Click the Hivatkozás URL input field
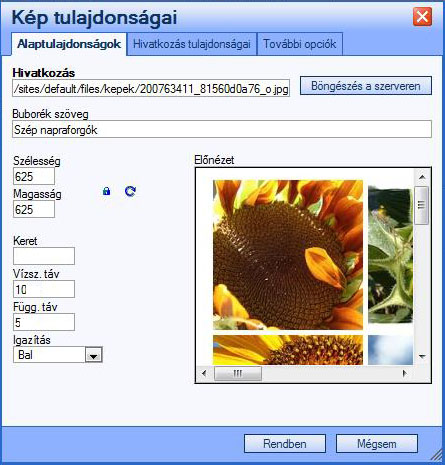 pyautogui.click(x=151, y=88)
